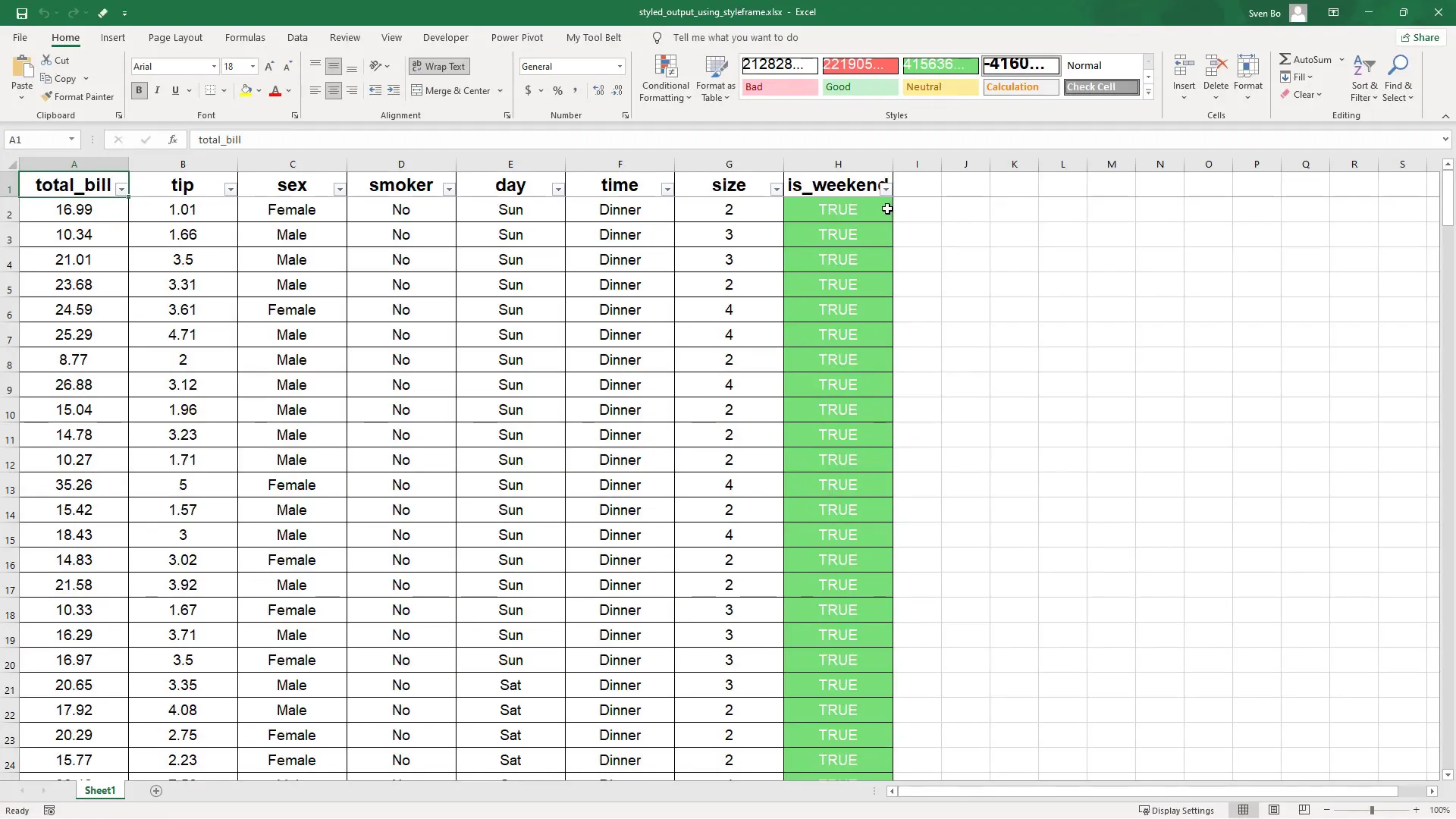Screen dimensions: 1456x819
Task: Apply the Bad cell style
Action: (x=779, y=87)
